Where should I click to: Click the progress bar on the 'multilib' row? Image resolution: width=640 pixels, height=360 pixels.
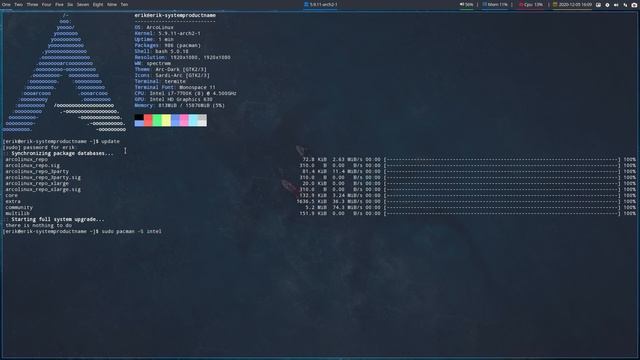502,213
